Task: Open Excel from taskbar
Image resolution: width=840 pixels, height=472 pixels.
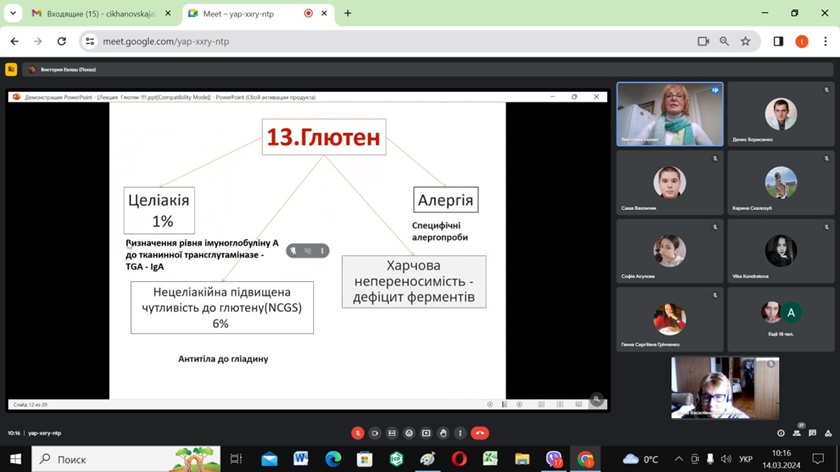Action: point(491,459)
